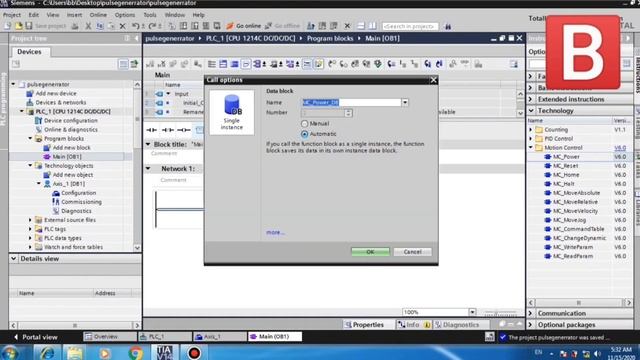Viewport: 640px width, 360px height.
Task: Expand the Watch and force tables node
Action: (30, 247)
